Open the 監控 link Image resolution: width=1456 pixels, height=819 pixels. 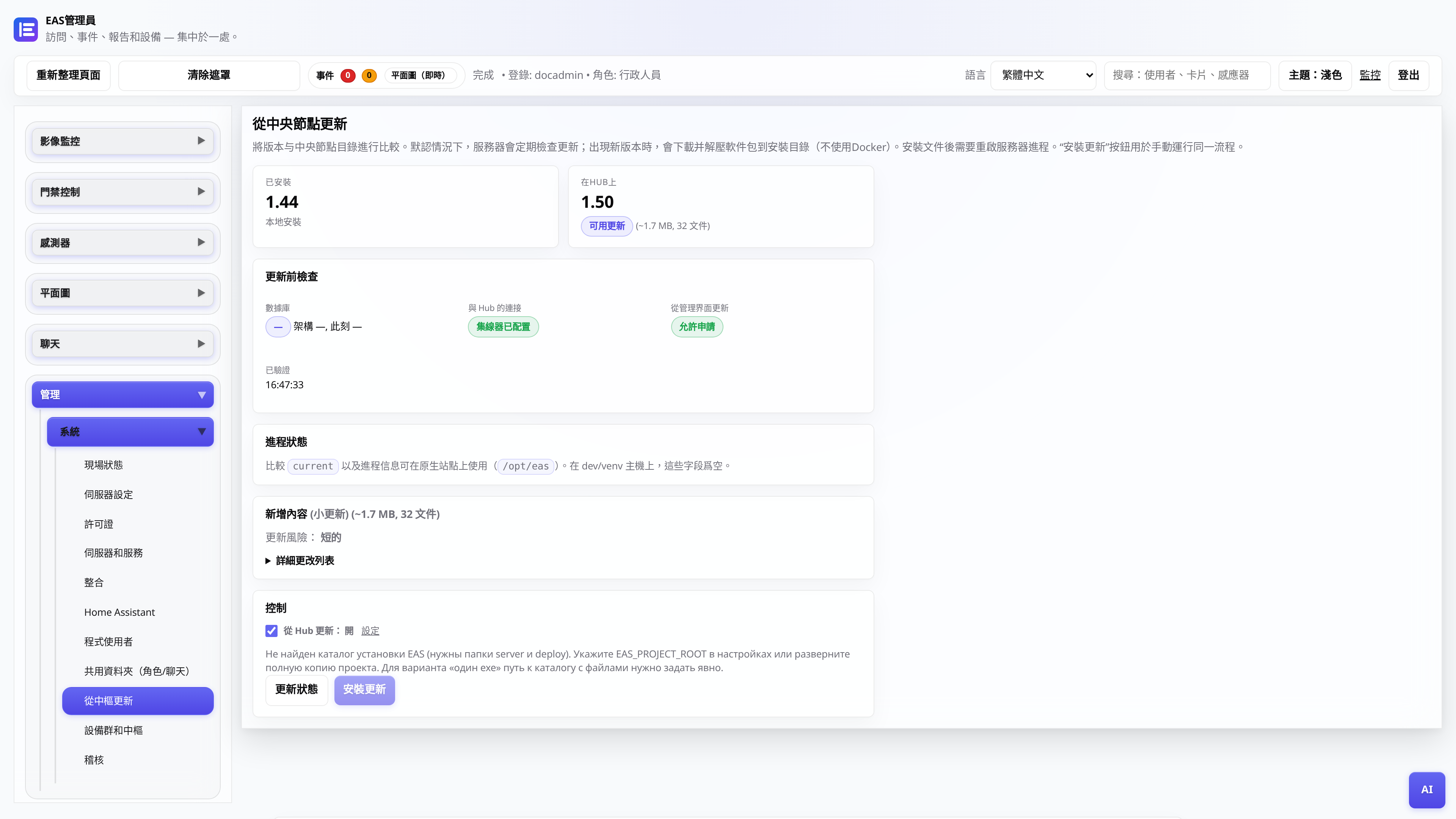point(1370,75)
